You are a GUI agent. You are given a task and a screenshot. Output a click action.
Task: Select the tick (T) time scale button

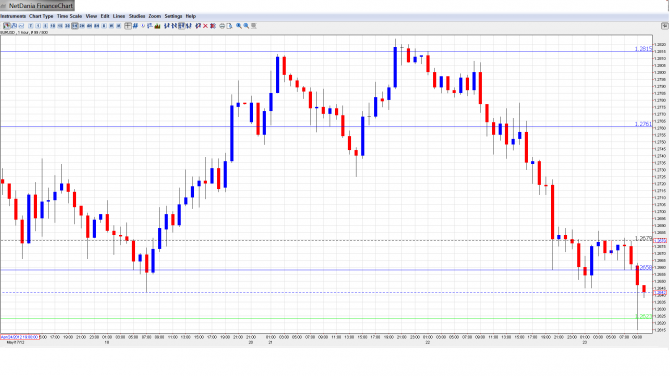[30, 26]
